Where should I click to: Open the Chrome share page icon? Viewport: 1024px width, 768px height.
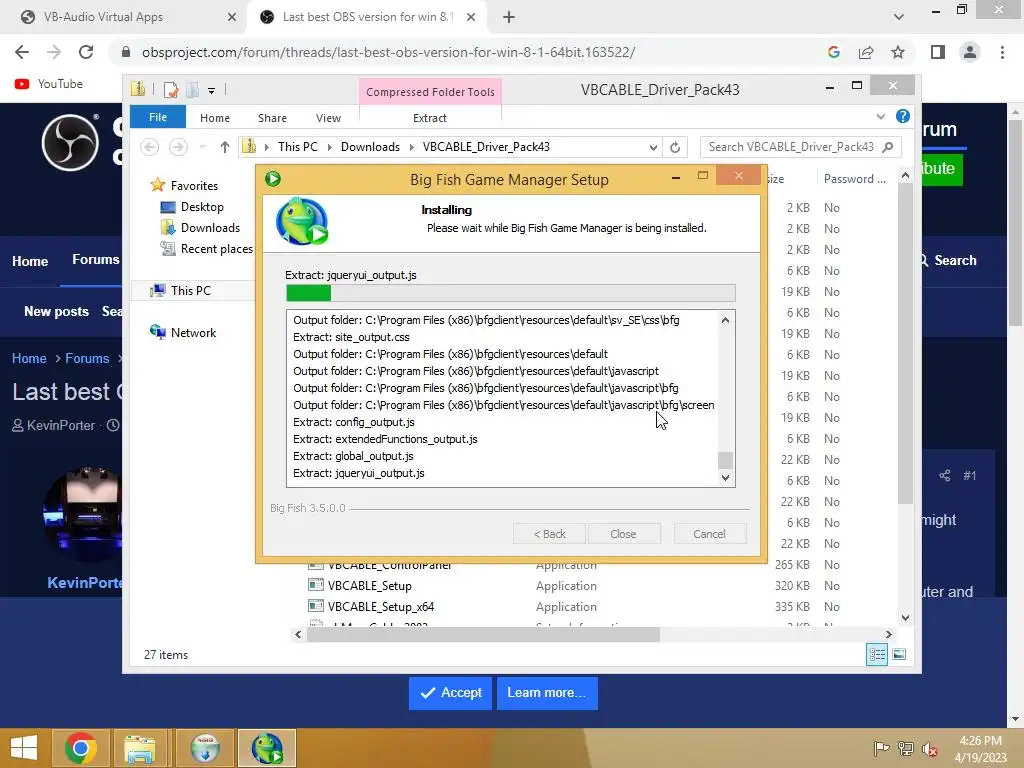tap(866, 52)
